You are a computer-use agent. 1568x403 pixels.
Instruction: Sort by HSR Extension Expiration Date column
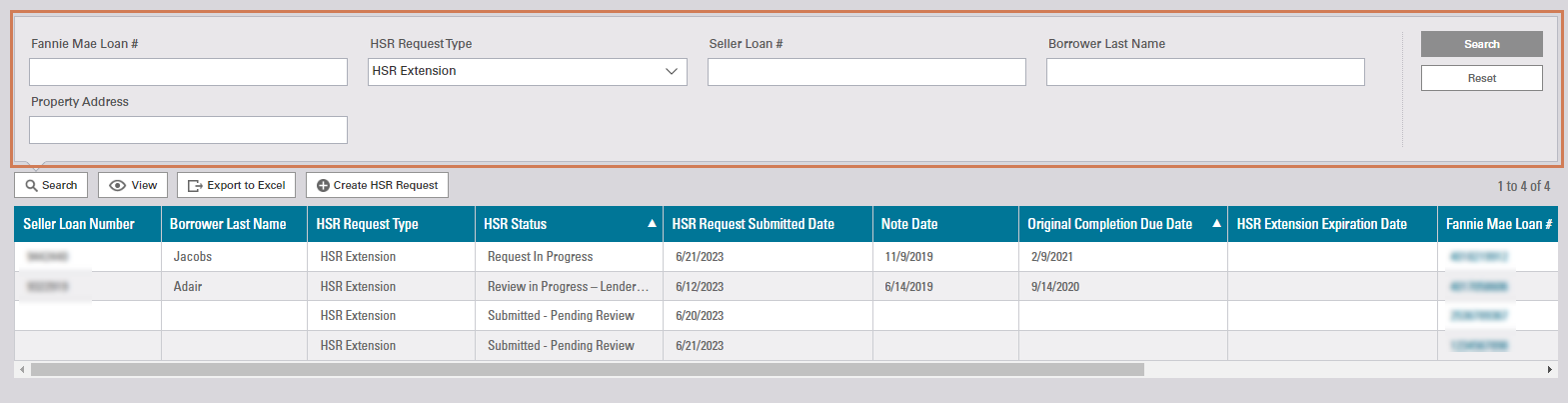pos(1333,224)
